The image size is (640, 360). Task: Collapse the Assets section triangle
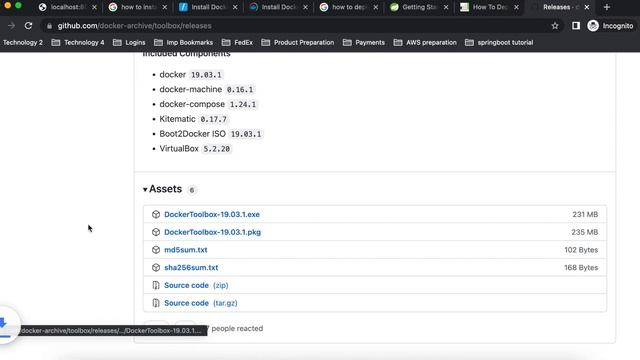coord(145,189)
